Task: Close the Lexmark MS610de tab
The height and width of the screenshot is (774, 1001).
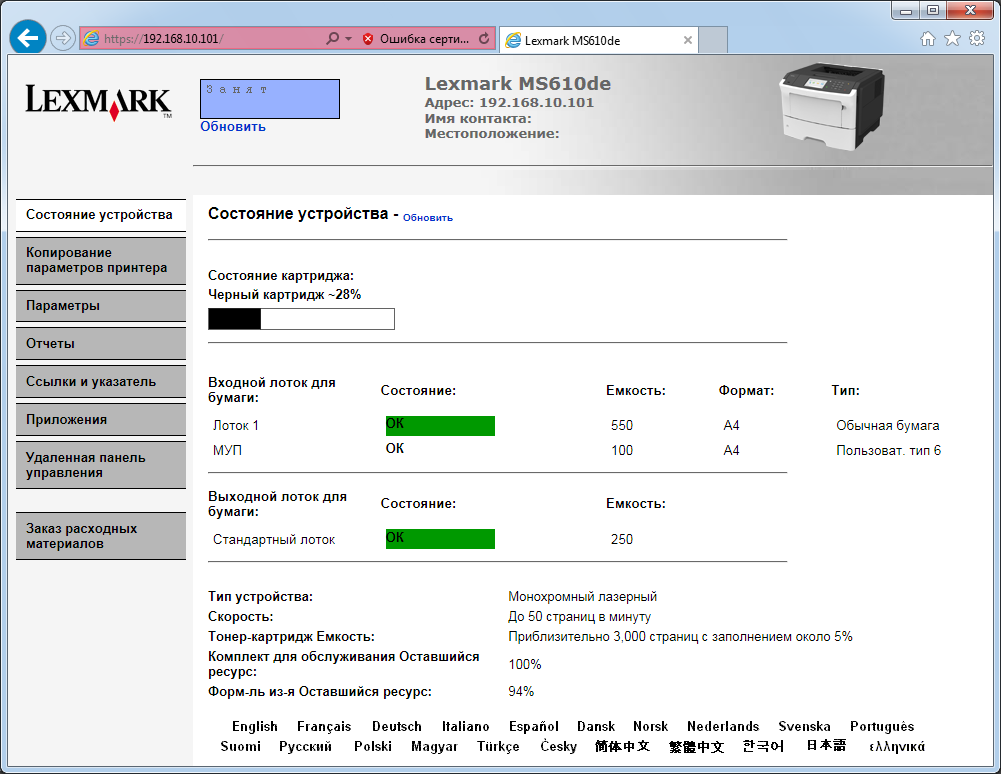Action: (x=688, y=40)
